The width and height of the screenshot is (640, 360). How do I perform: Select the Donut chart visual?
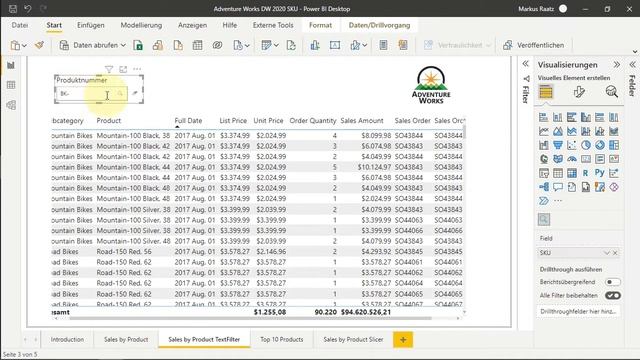(600, 145)
